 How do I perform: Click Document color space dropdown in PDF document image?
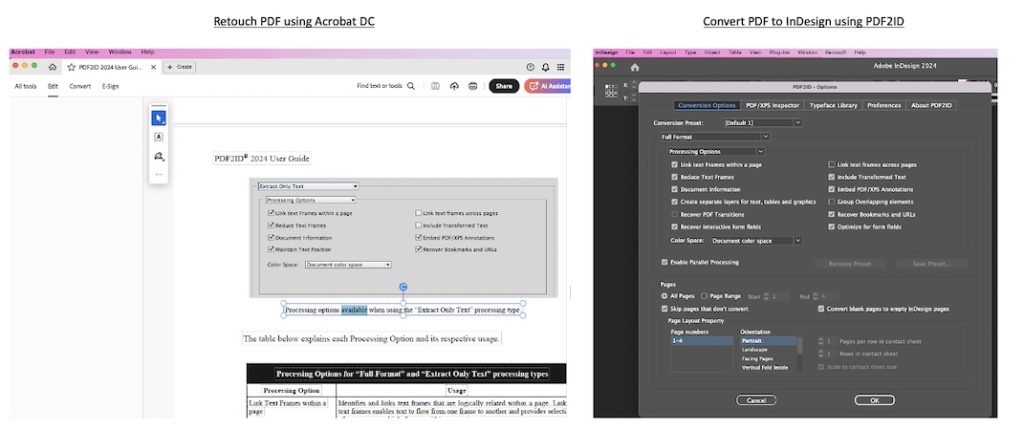[x=348, y=264]
